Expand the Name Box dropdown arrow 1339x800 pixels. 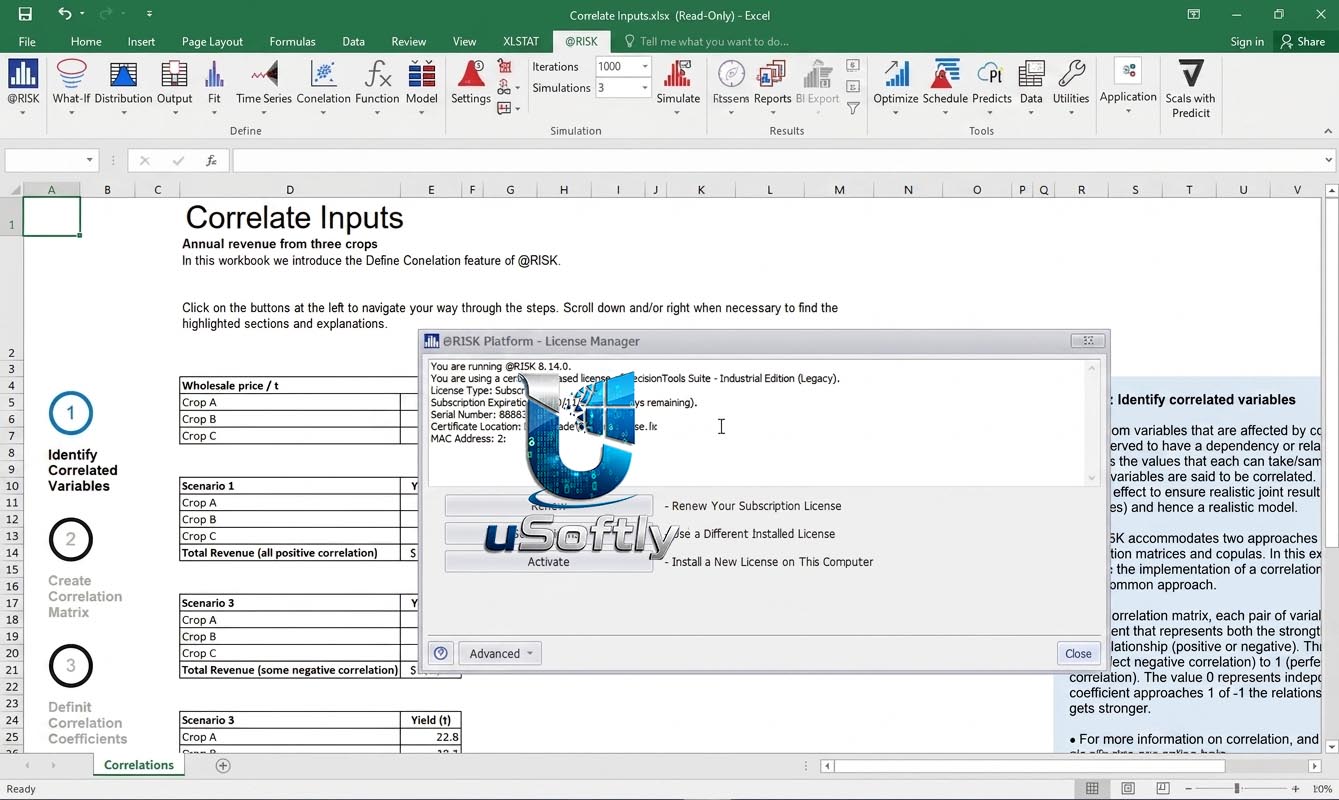[89, 160]
